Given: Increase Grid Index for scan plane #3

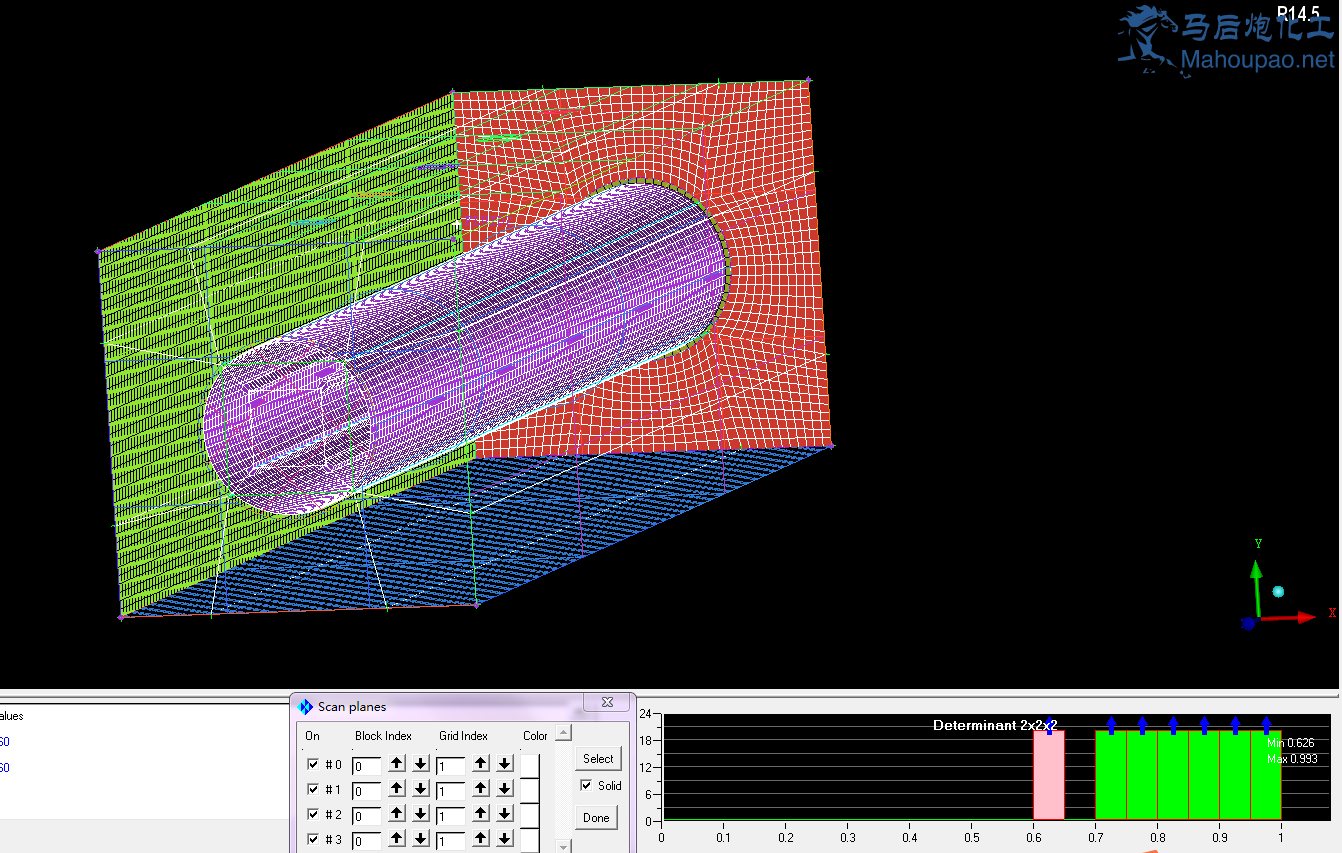Looking at the screenshot, I should coord(480,839).
